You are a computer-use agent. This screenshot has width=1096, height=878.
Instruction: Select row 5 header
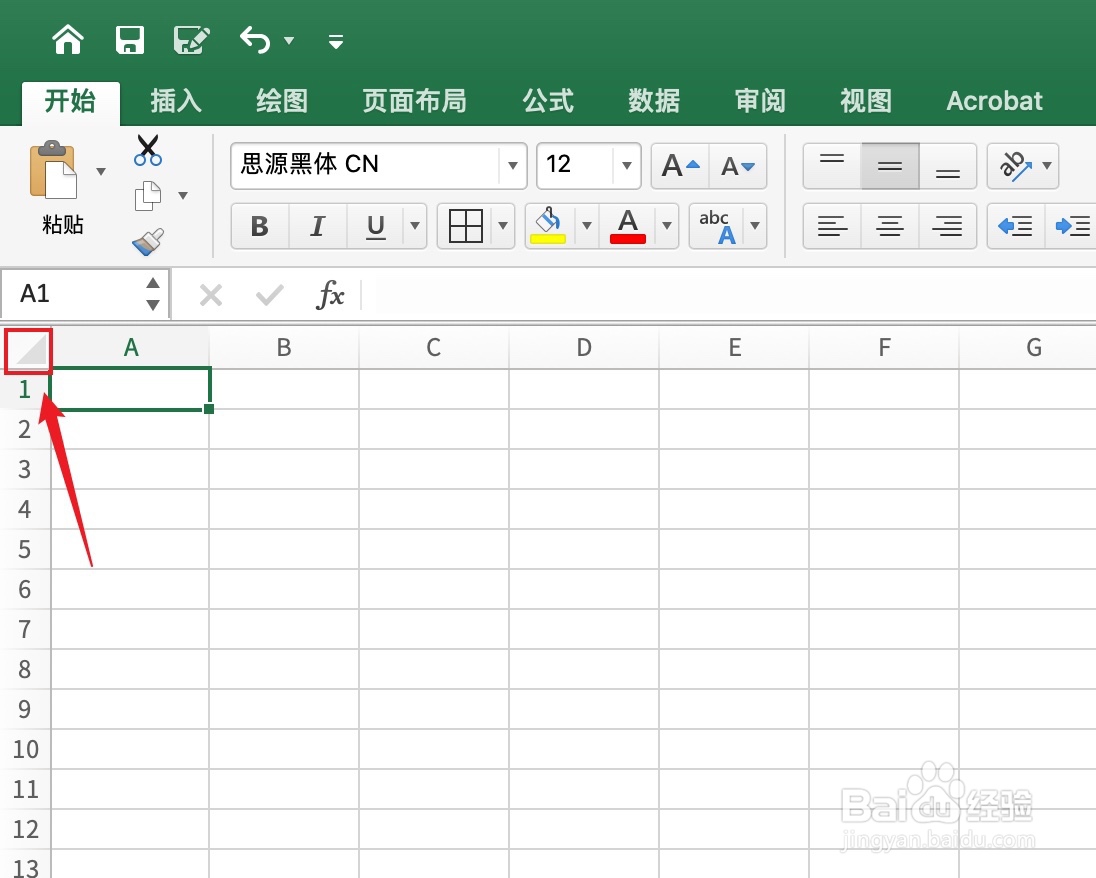point(24,549)
